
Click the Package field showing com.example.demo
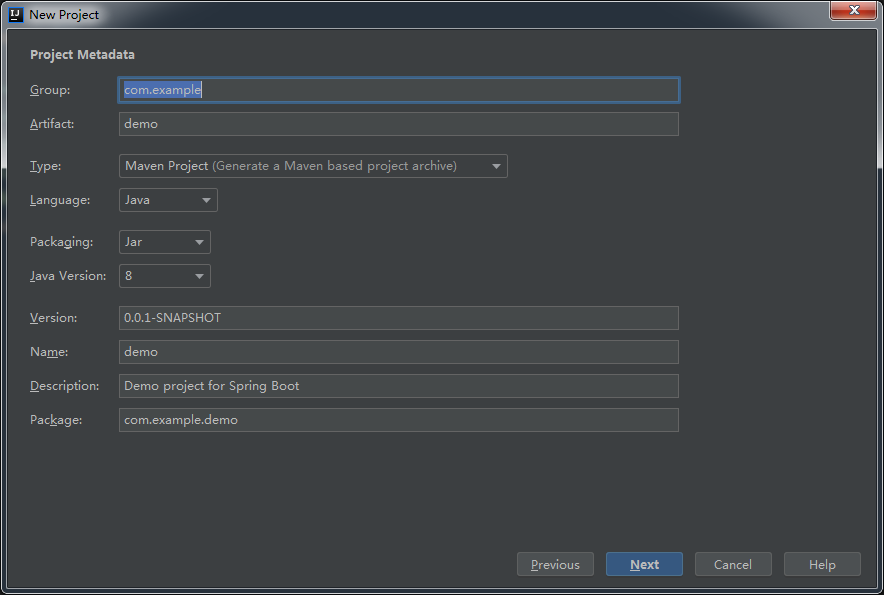pos(400,419)
